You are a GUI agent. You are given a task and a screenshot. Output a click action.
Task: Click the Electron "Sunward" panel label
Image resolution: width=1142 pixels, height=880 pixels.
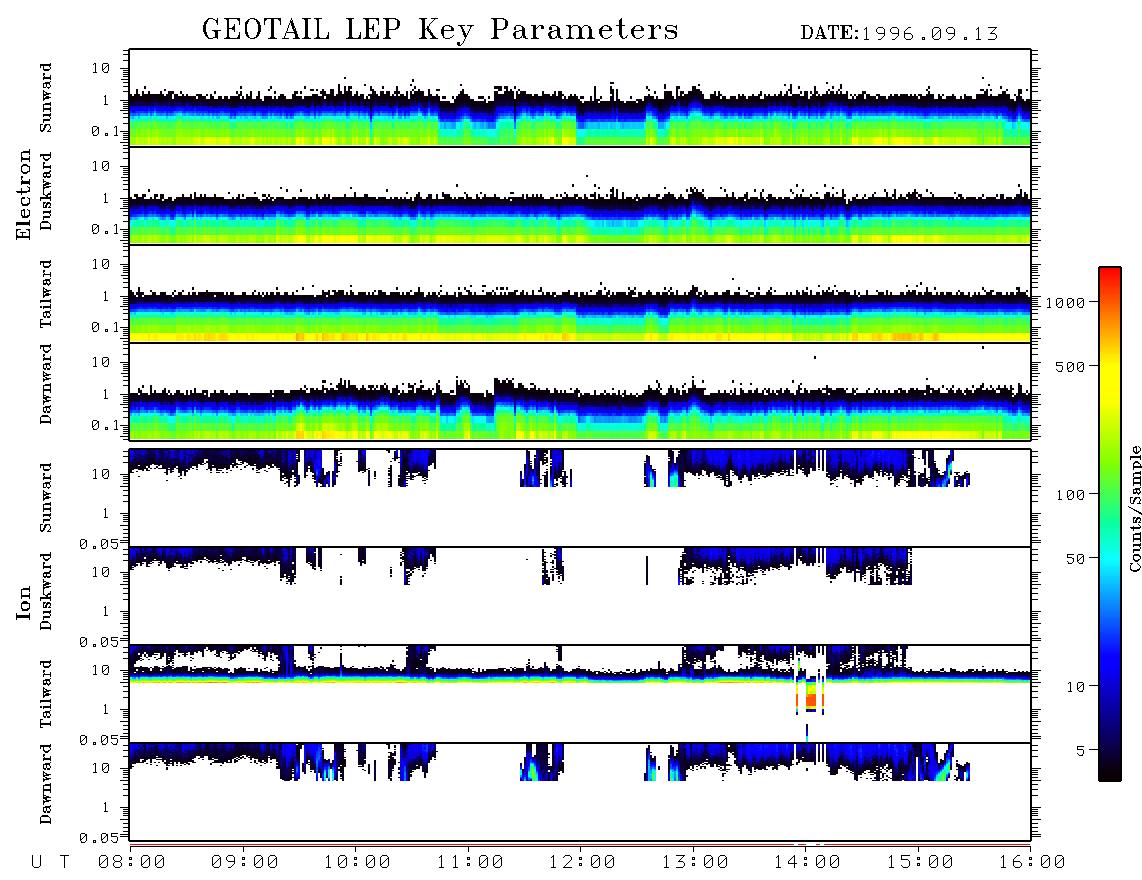pos(46,98)
